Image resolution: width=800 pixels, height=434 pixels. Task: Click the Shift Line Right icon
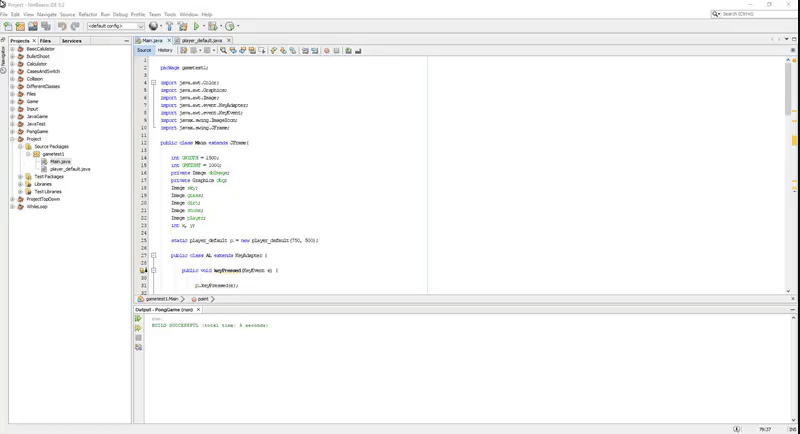(315, 50)
